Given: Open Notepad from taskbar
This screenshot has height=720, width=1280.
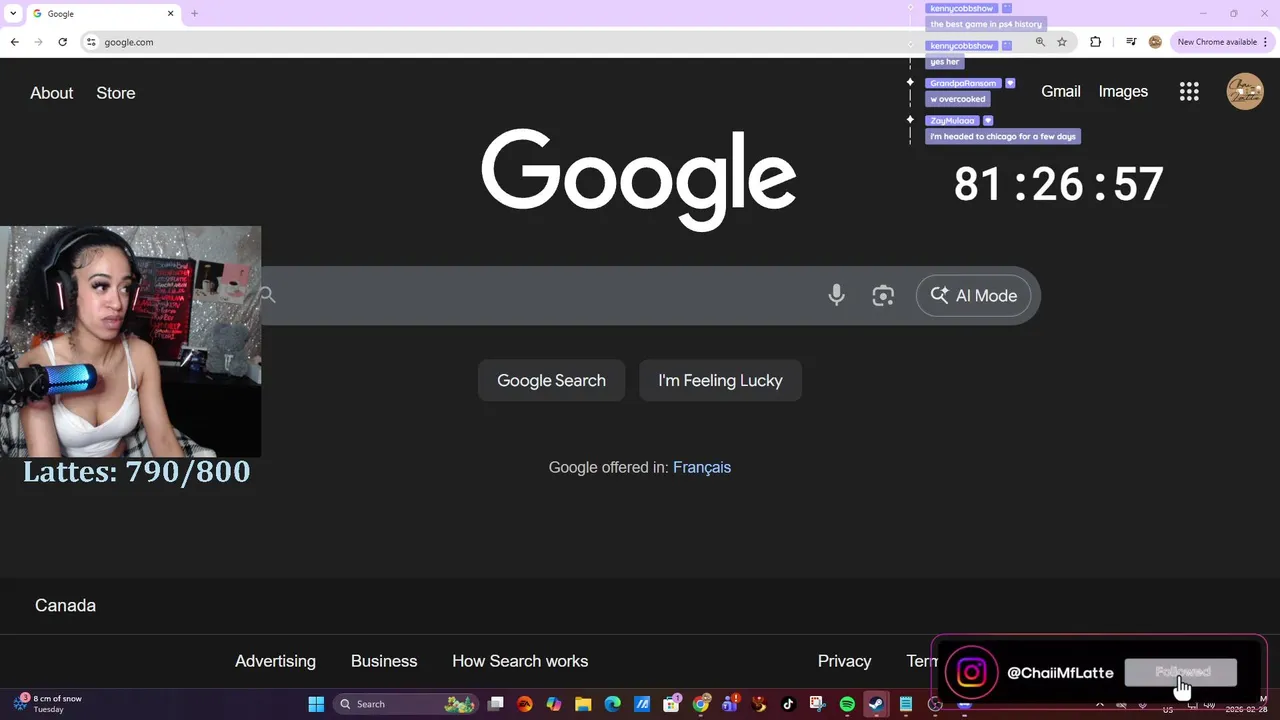Looking at the screenshot, I should 905,704.
